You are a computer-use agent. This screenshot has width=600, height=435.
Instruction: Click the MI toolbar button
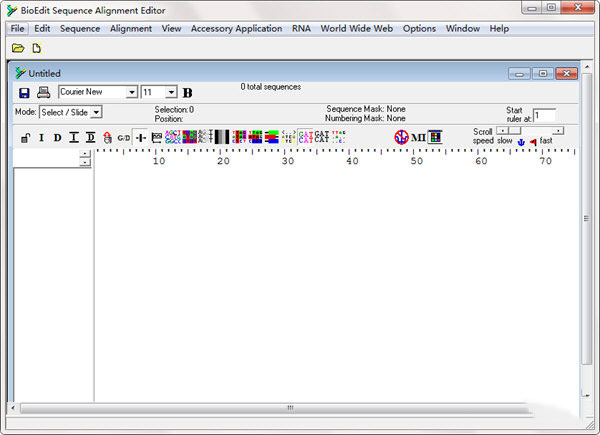pos(418,137)
